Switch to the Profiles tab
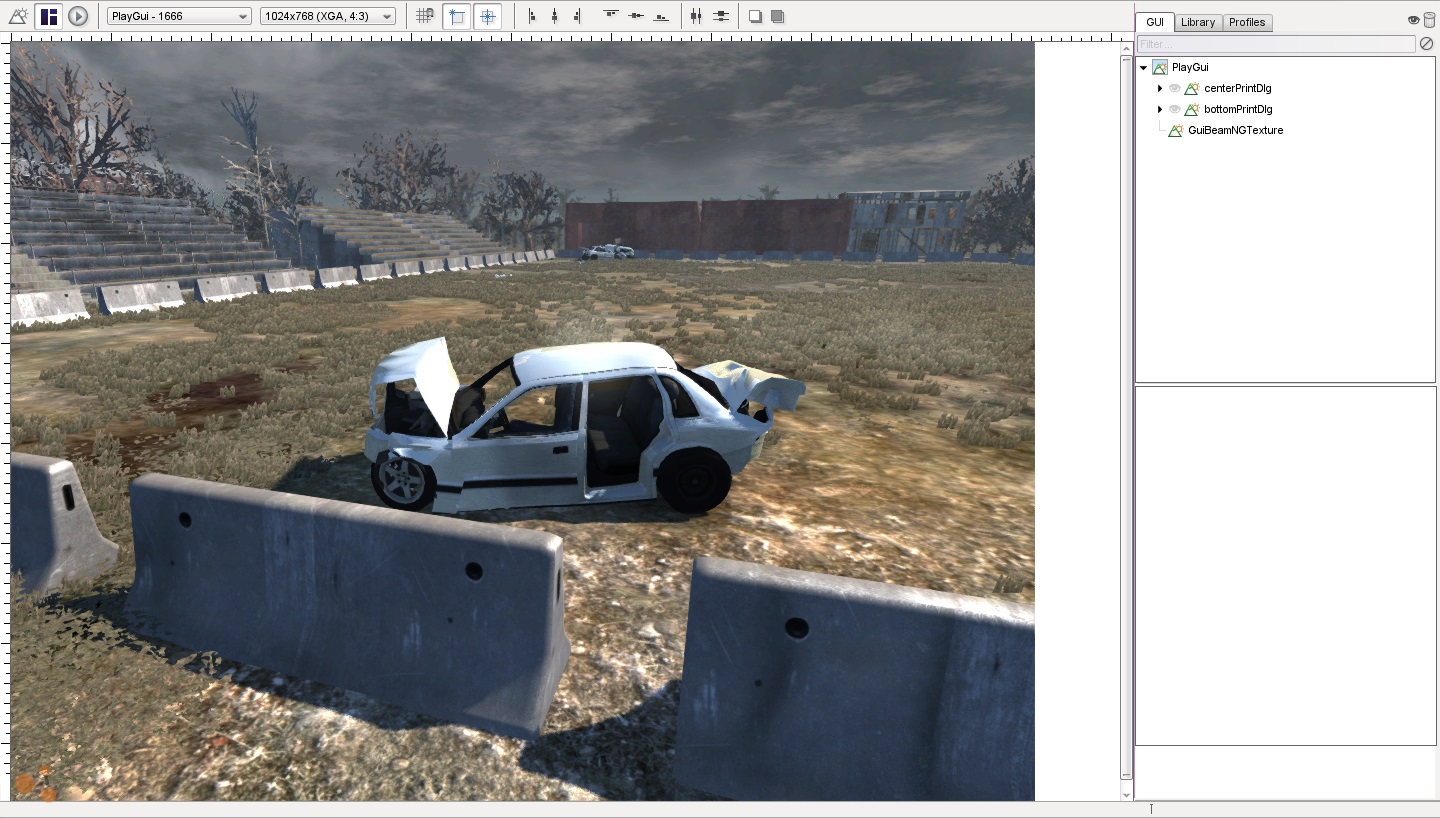1440x818 pixels. (x=1247, y=22)
